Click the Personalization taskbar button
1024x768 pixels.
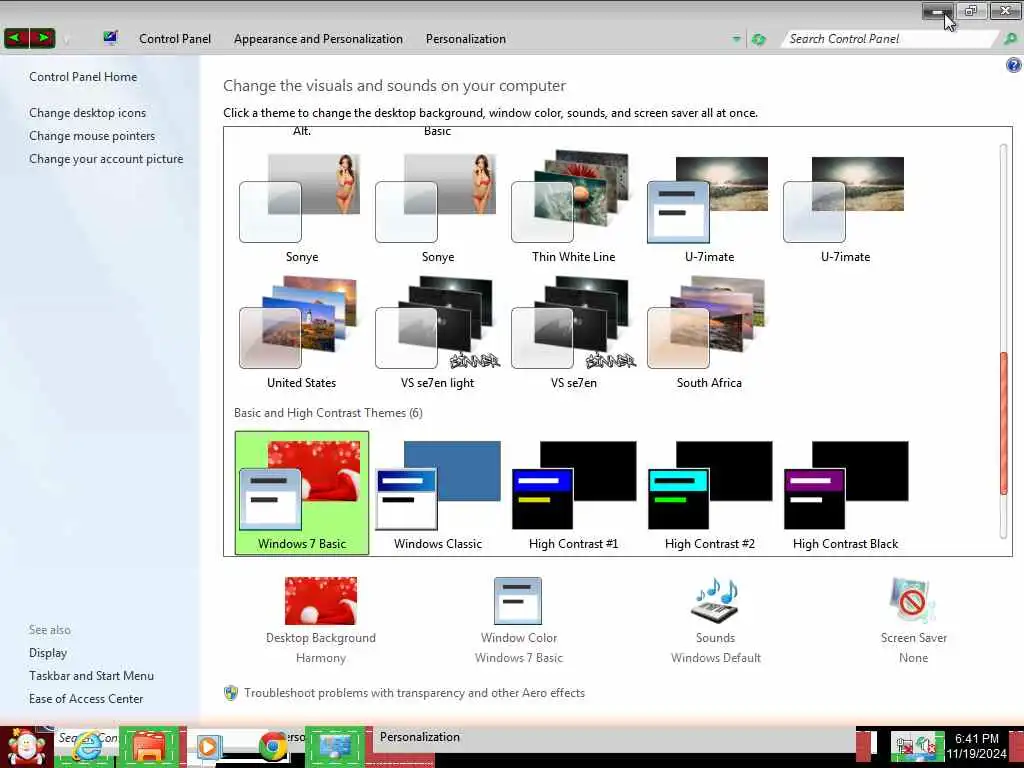(x=419, y=737)
